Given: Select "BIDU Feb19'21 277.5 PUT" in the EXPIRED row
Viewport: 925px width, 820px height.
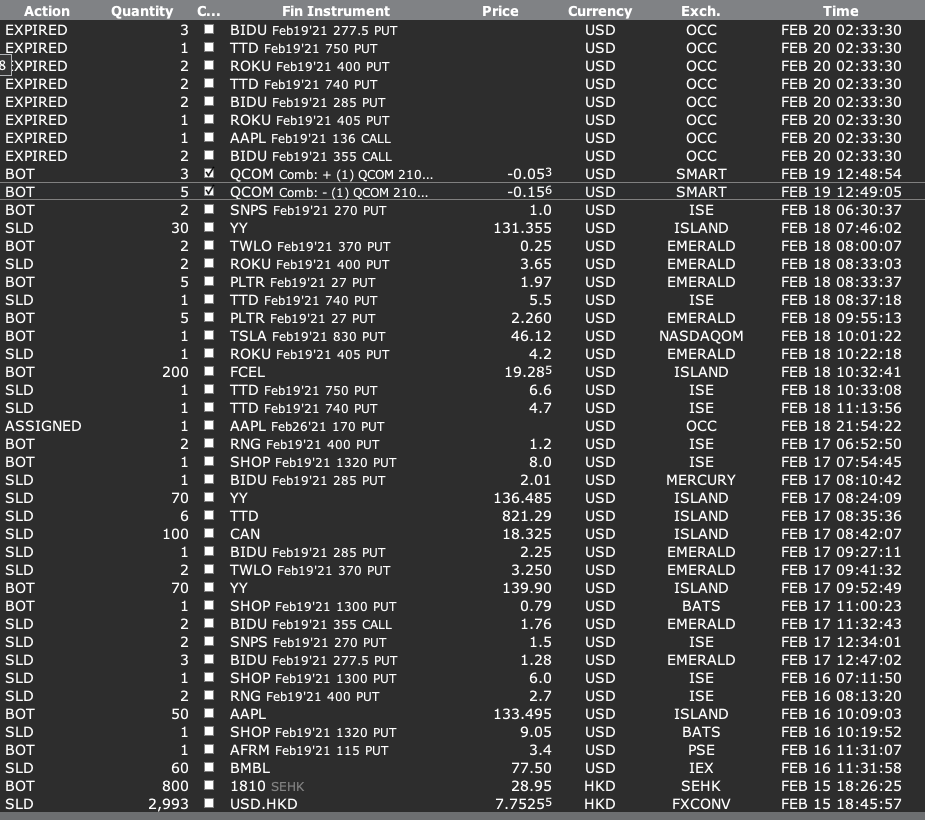Looking at the screenshot, I should point(314,30).
